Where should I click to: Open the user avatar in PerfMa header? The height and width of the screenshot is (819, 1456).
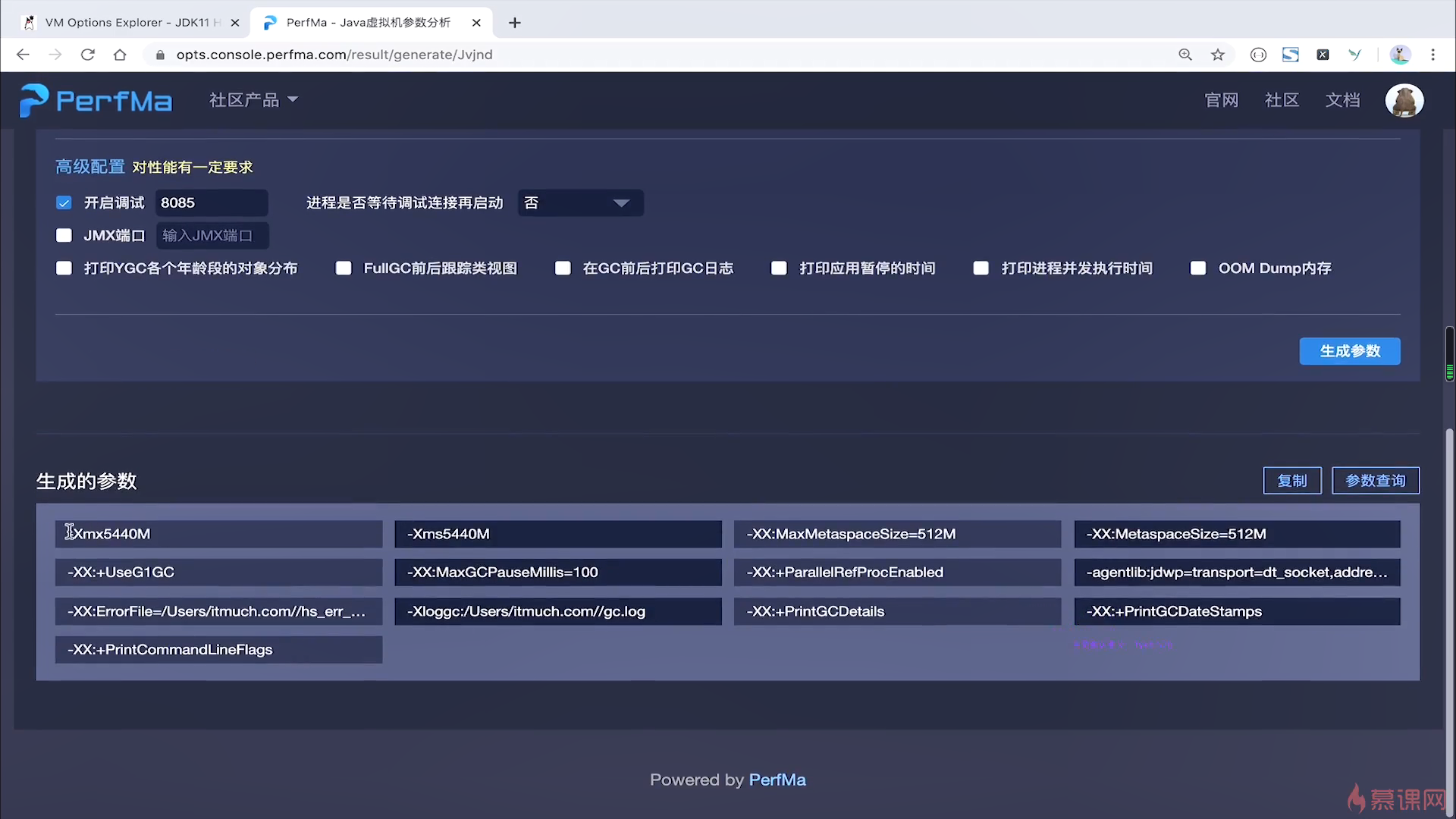point(1404,100)
